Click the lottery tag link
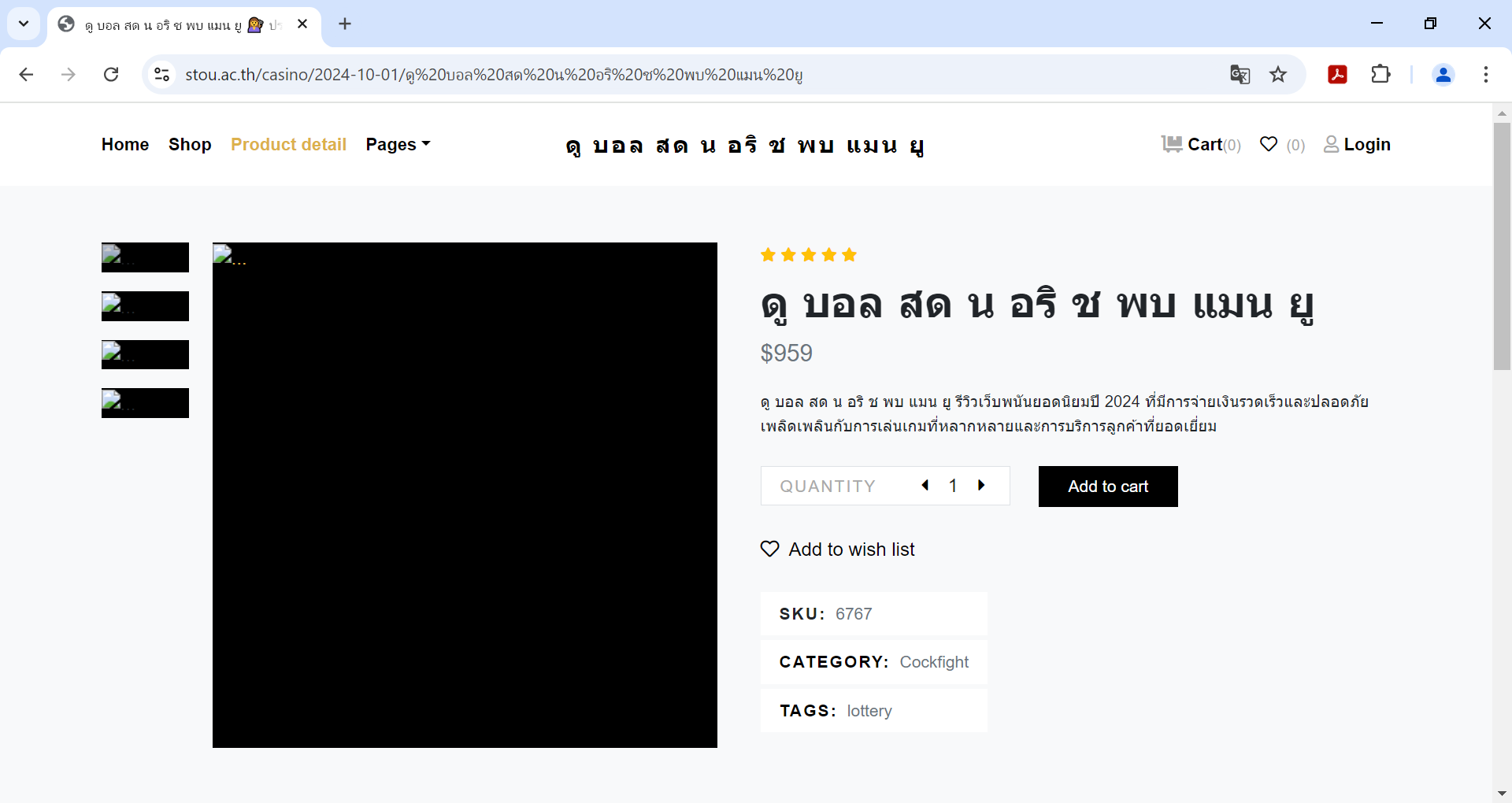 click(869, 711)
